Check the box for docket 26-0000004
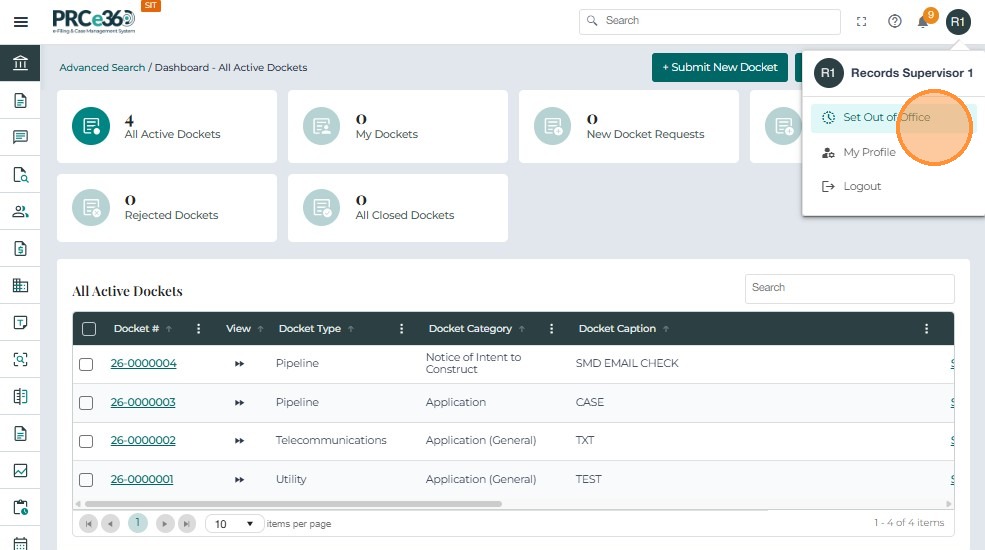Screen dimensions: 985x550 (86, 364)
